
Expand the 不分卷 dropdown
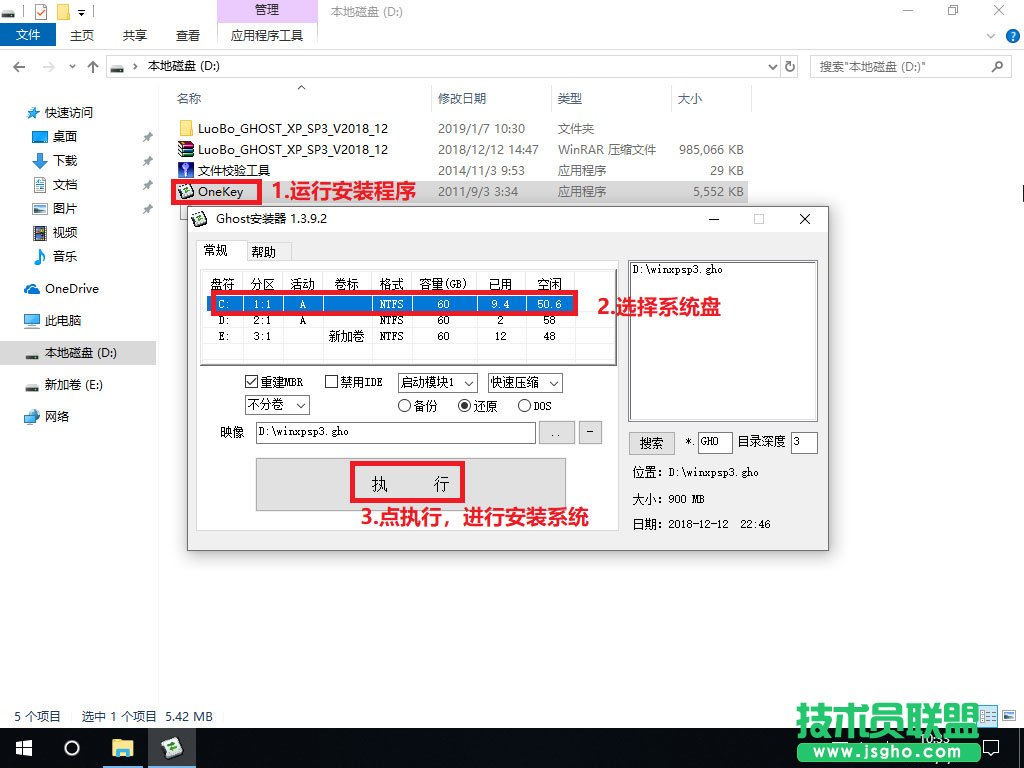click(x=277, y=405)
